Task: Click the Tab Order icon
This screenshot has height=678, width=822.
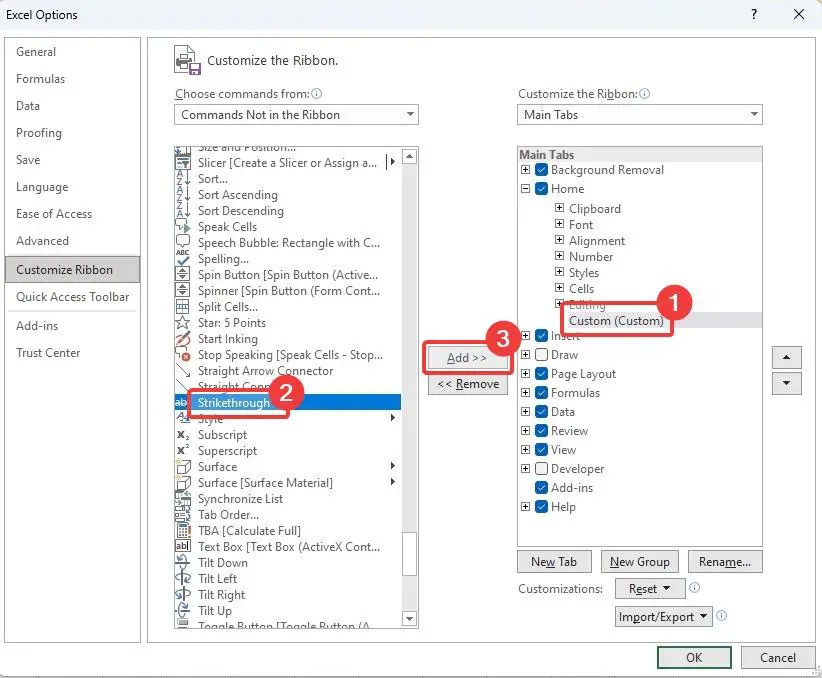Action: [182, 514]
